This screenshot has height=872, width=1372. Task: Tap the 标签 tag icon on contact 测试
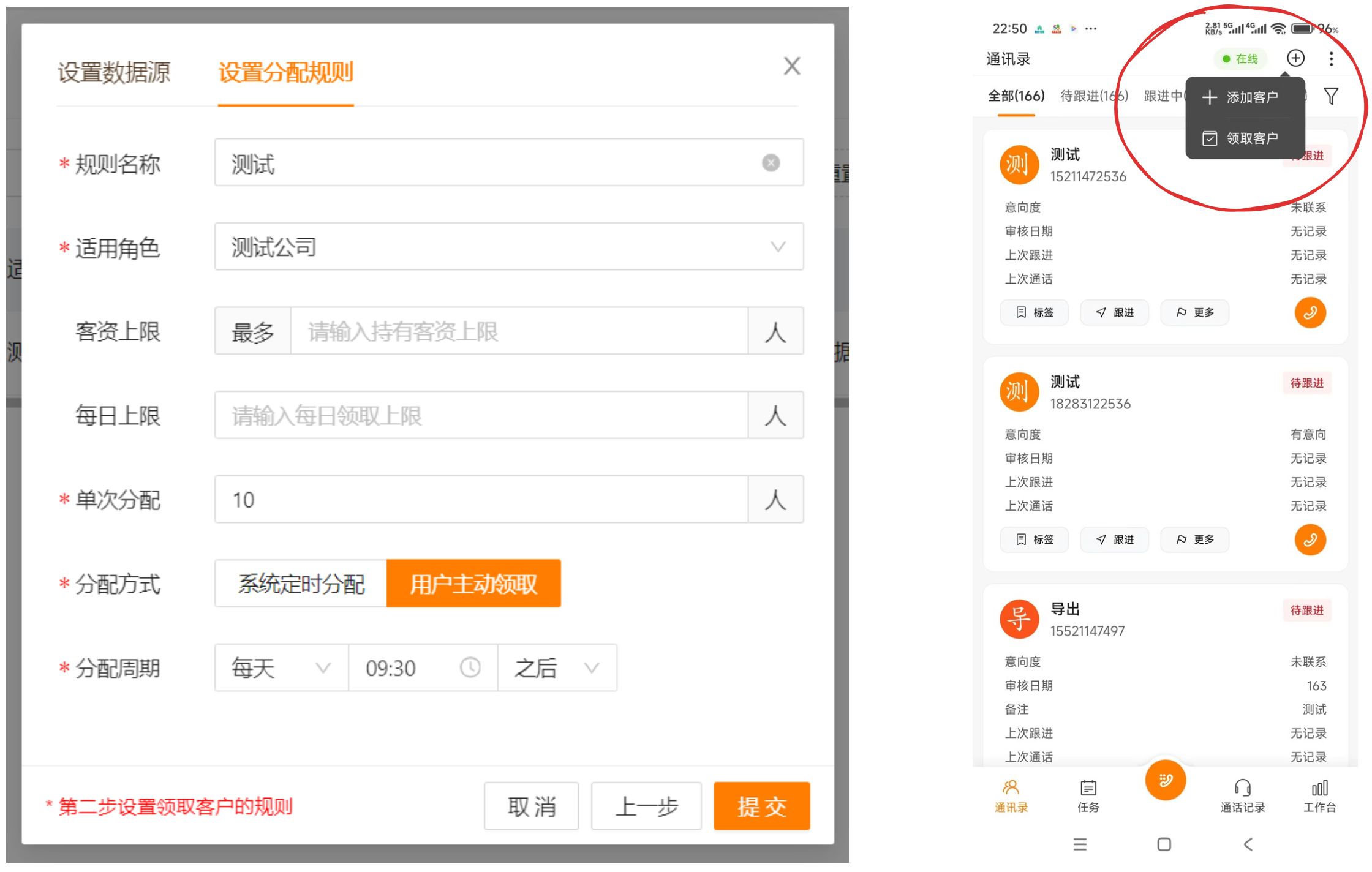click(1035, 312)
